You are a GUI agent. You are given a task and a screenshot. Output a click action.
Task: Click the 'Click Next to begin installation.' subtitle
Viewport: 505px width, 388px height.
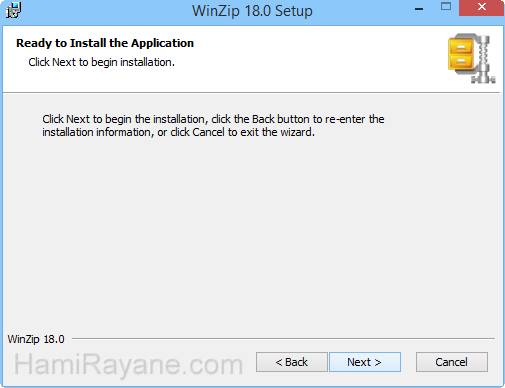(101, 62)
